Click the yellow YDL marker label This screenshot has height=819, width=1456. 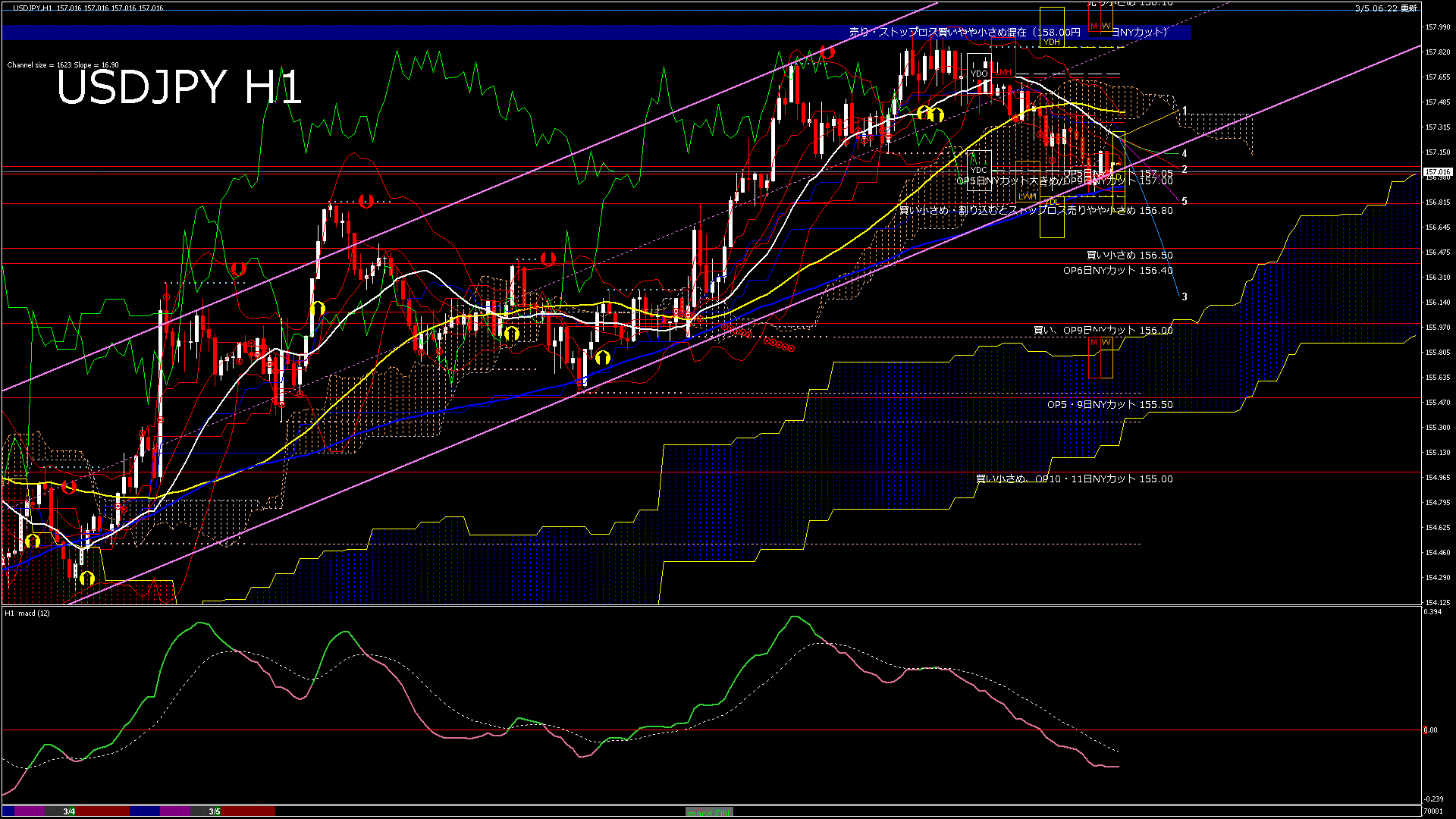(x=1052, y=202)
